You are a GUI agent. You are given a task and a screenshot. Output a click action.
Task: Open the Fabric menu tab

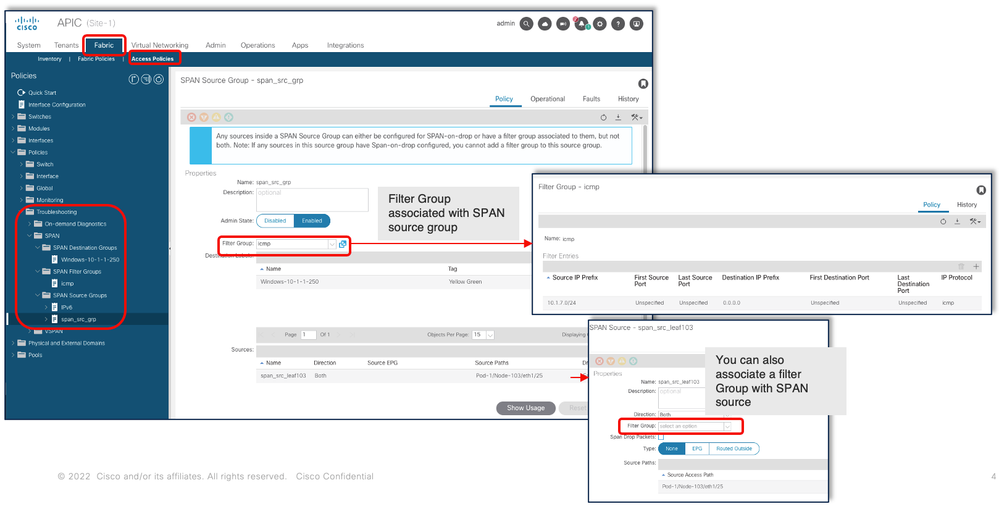(104, 45)
